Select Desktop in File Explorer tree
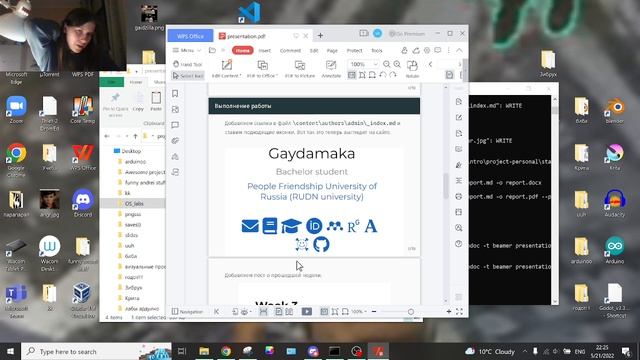The height and width of the screenshot is (360, 640). coord(127,151)
